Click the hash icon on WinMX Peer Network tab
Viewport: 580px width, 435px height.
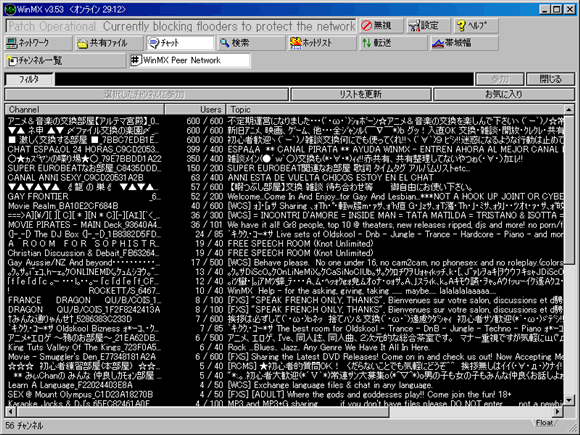pyautogui.click(x=136, y=60)
